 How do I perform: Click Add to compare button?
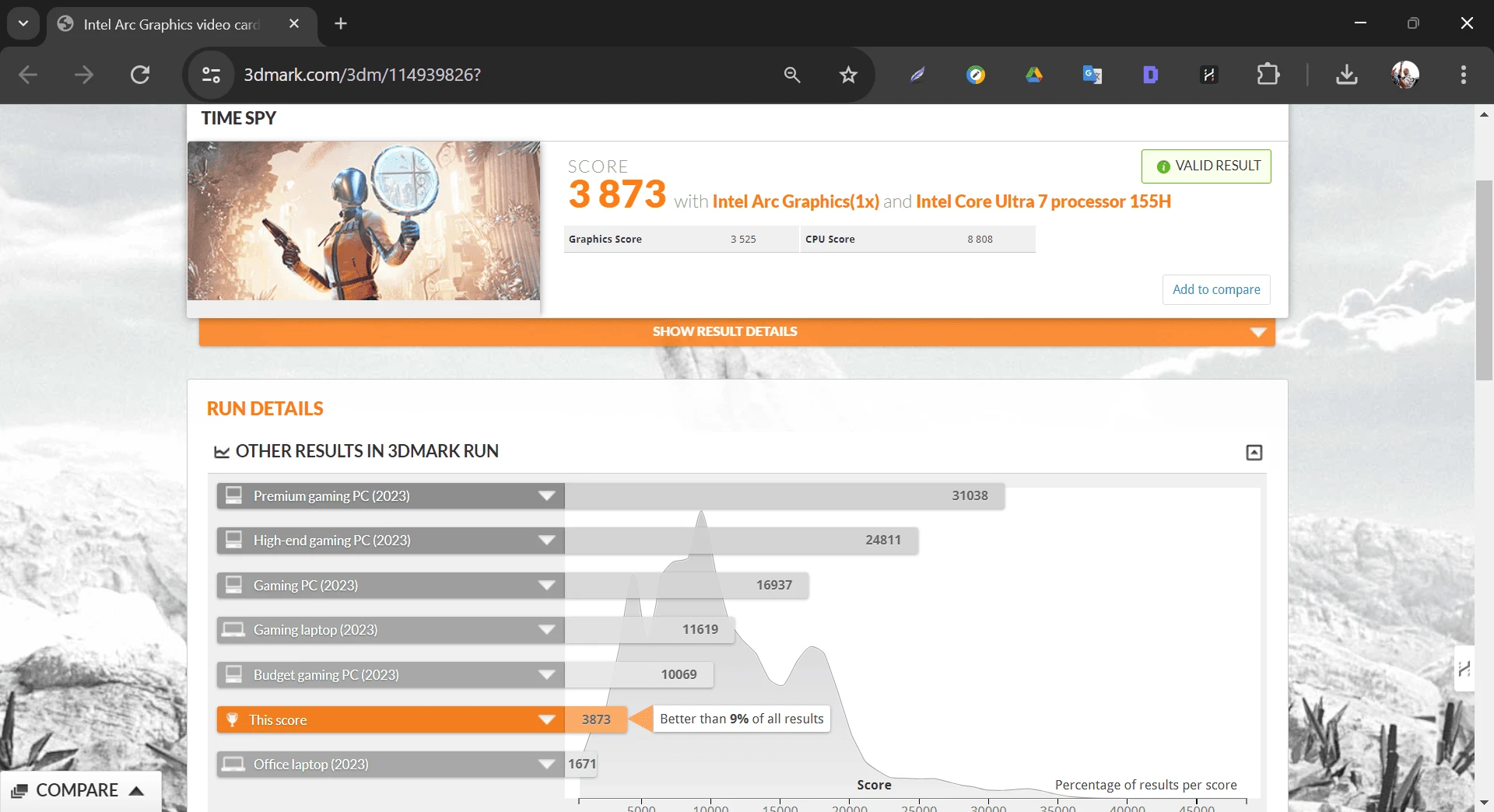coord(1216,289)
